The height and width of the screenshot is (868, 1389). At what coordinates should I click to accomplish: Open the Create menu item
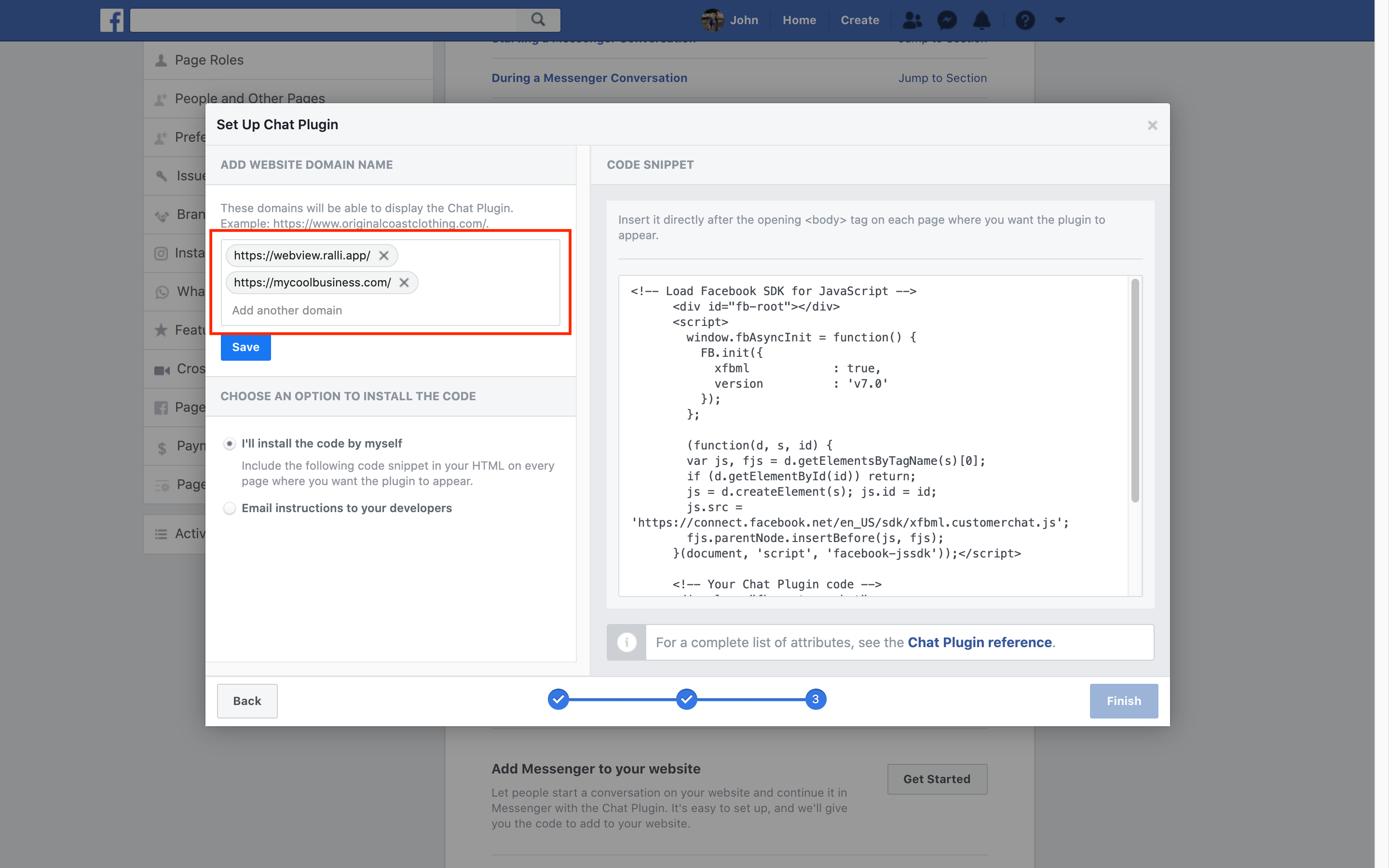click(859, 20)
